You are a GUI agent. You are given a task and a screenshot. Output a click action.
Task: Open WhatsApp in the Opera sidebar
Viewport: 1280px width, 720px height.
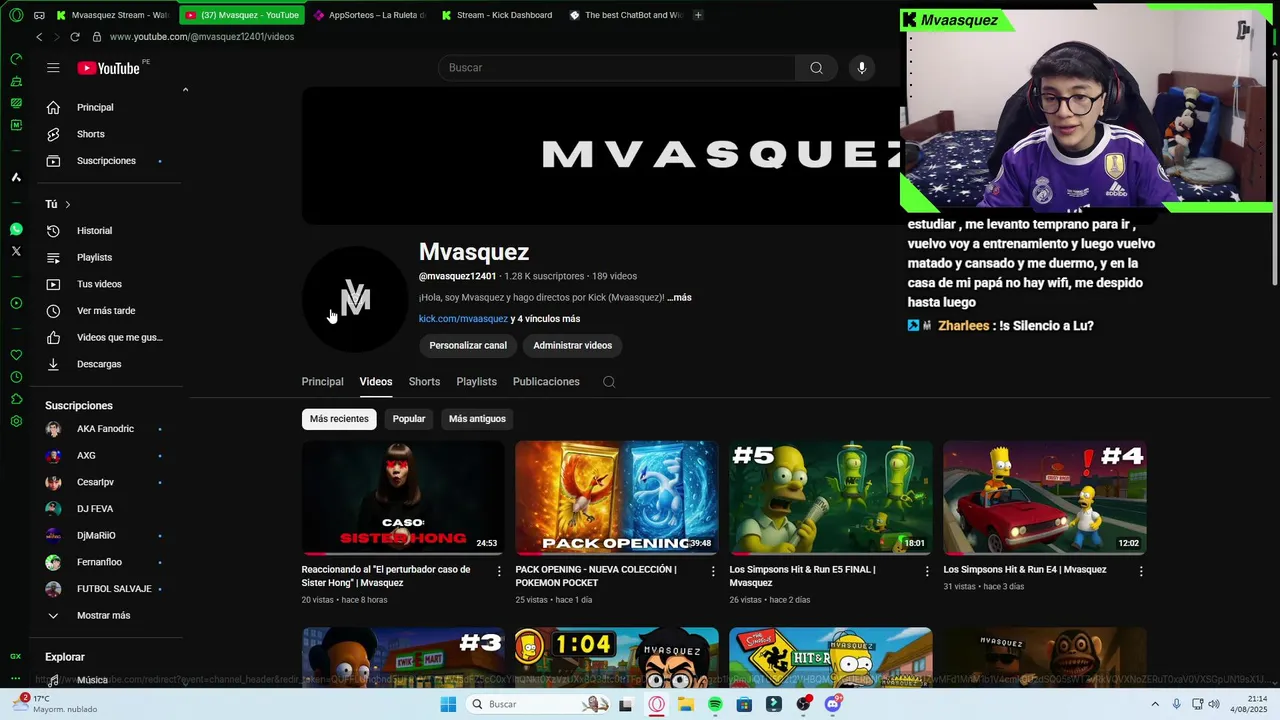[16, 229]
